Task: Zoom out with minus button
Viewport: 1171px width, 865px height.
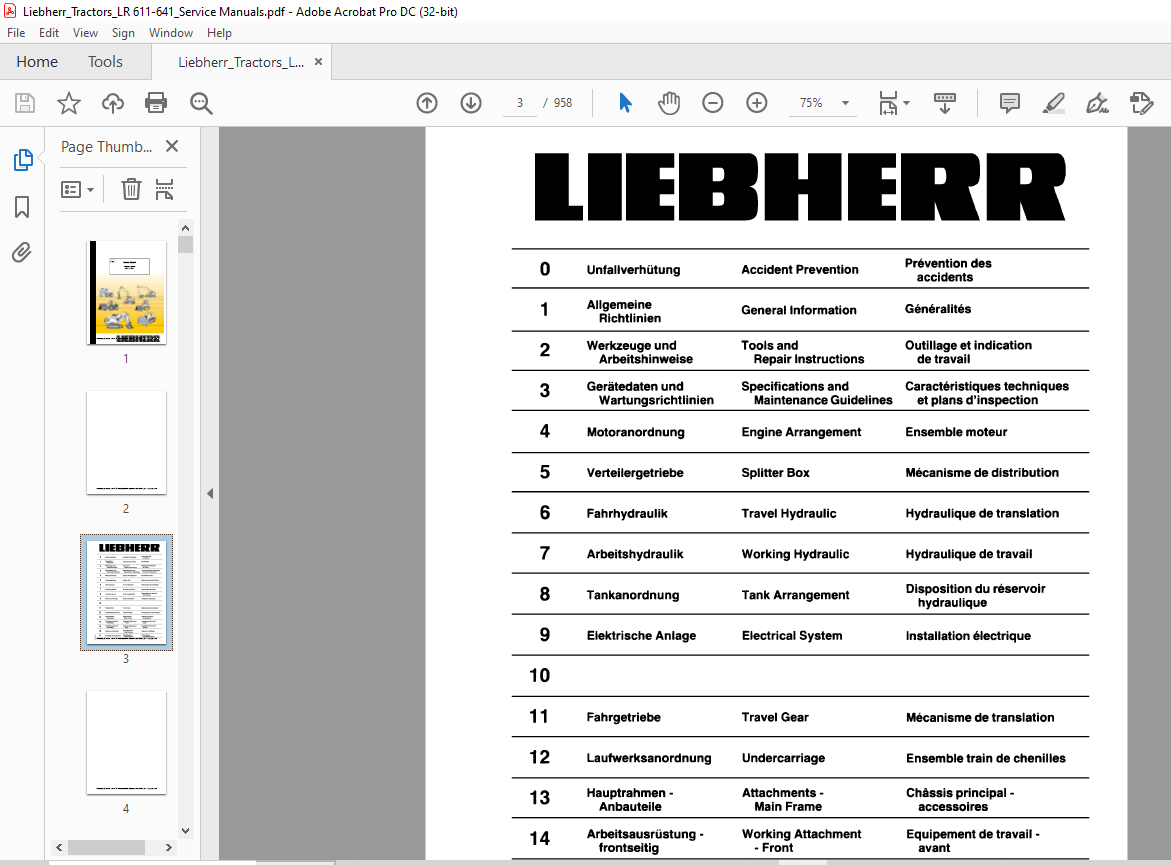Action: [x=712, y=103]
